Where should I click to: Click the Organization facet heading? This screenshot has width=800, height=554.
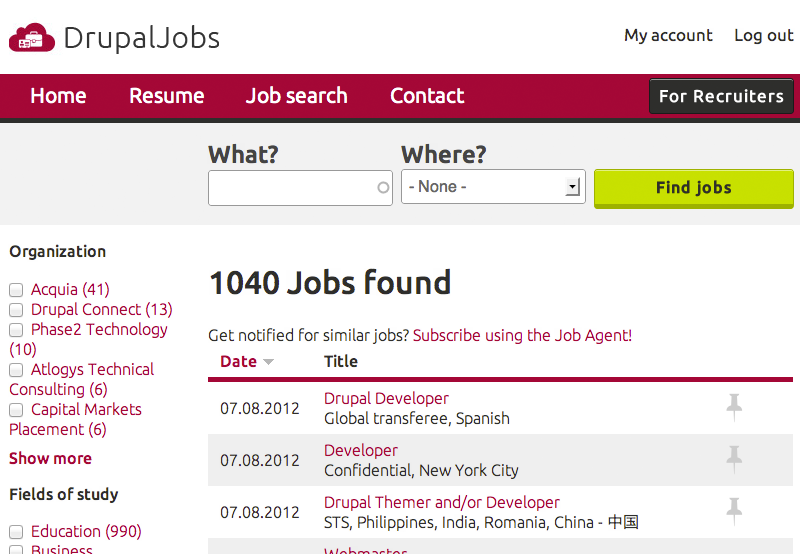point(58,251)
